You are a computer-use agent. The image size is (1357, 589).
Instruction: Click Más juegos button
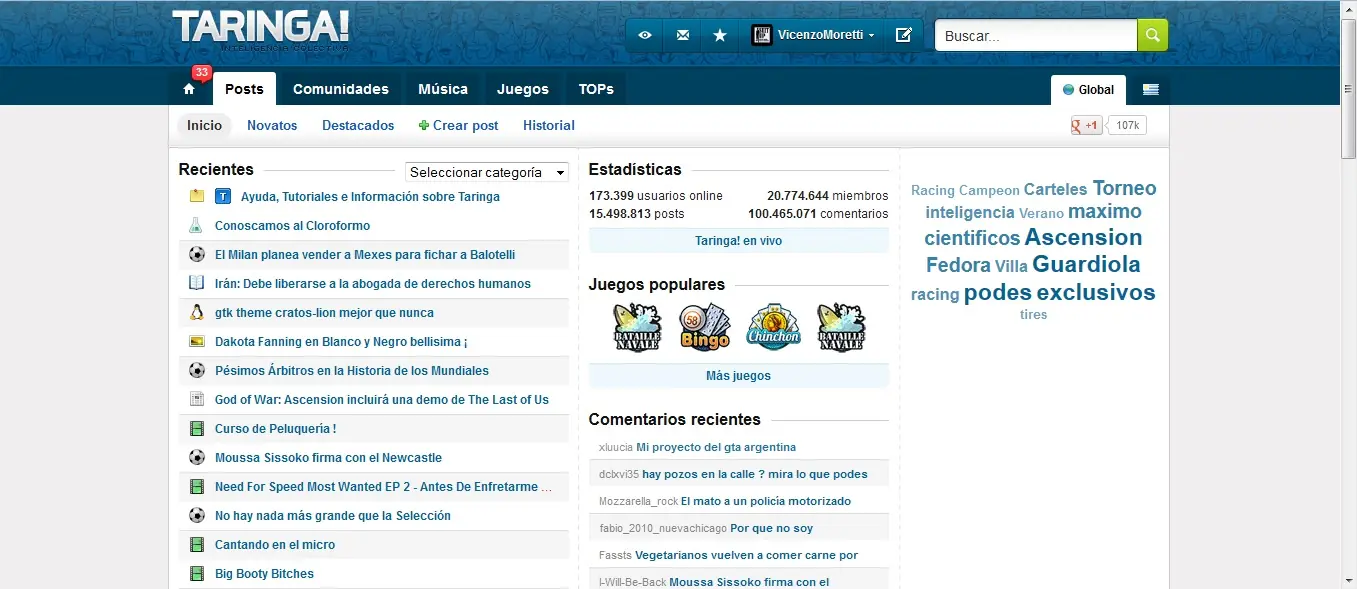click(739, 376)
